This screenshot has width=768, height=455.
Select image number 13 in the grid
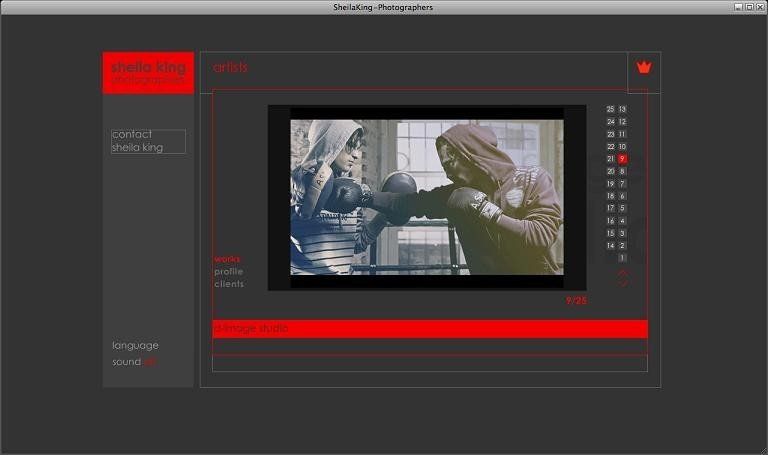622,109
